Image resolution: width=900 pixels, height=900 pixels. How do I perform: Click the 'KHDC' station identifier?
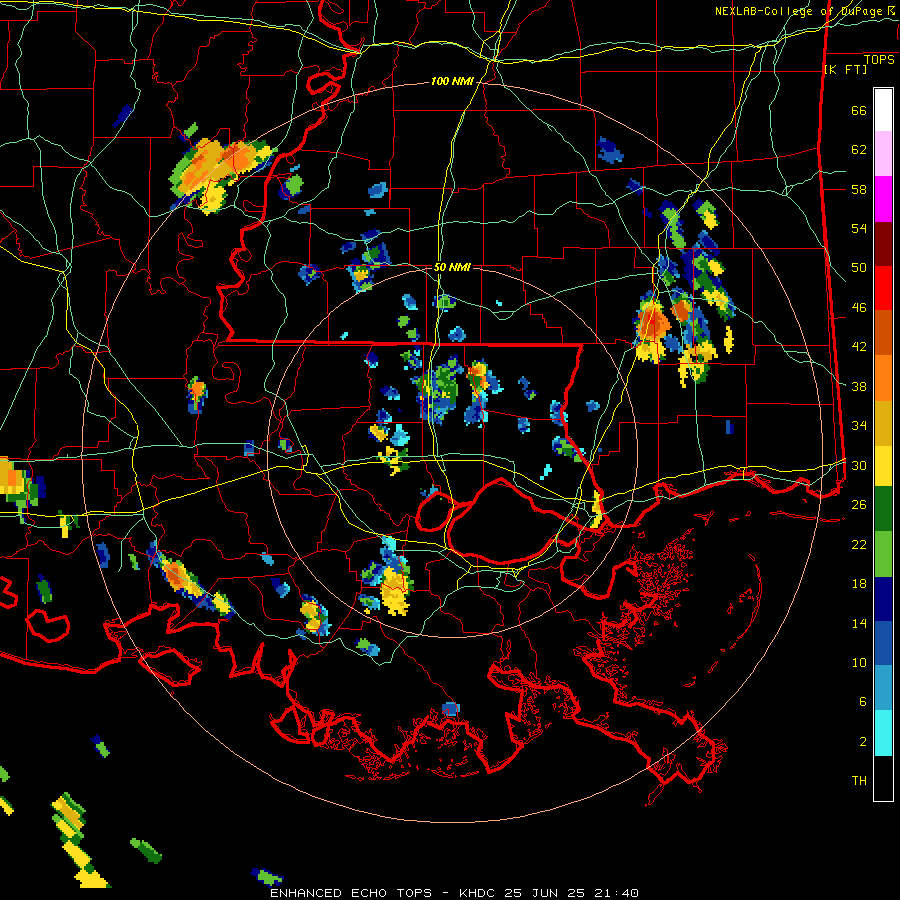click(x=479, y=893)
